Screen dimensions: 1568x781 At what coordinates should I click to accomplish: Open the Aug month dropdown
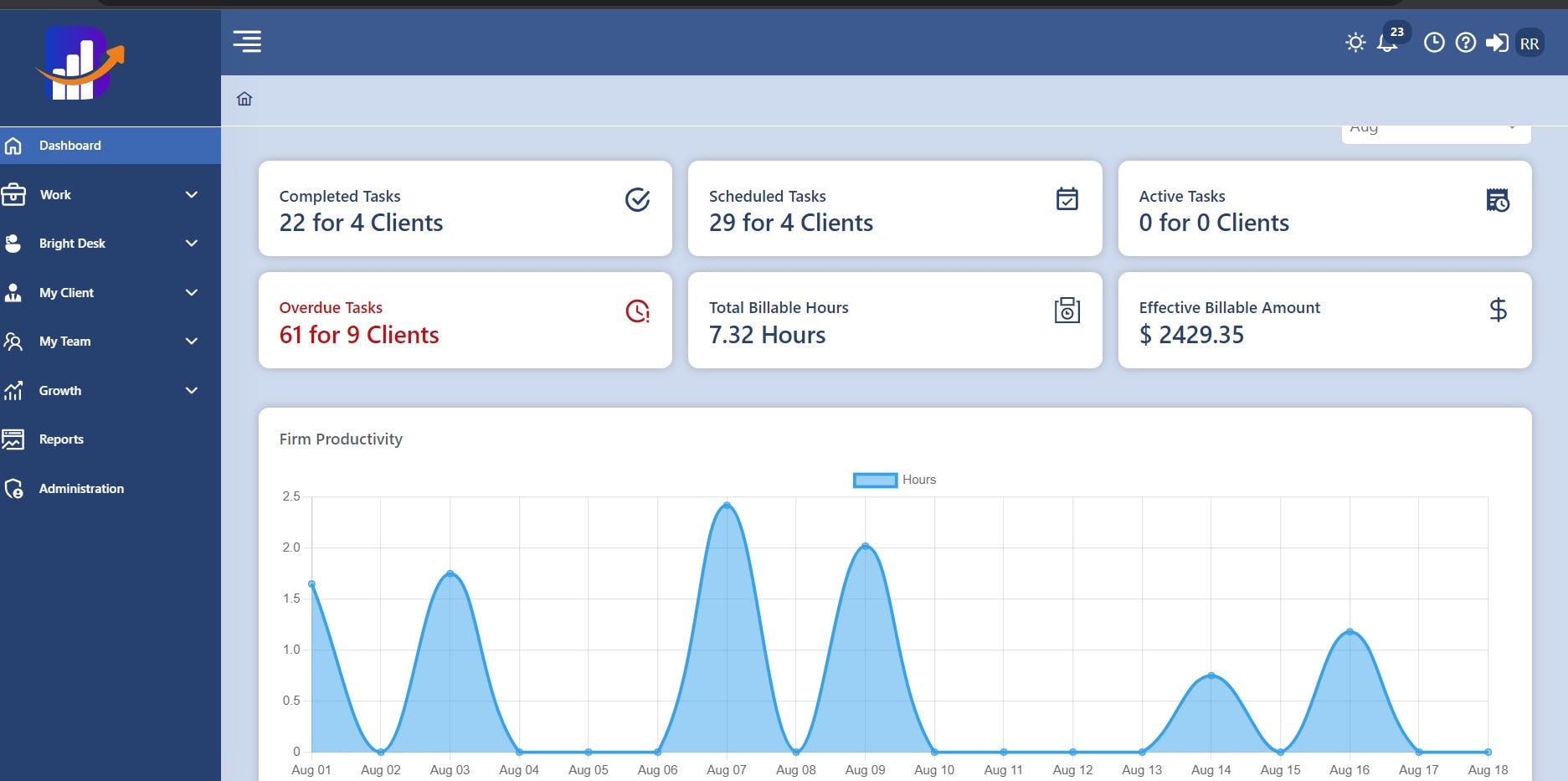click(x=1435, y=127)
